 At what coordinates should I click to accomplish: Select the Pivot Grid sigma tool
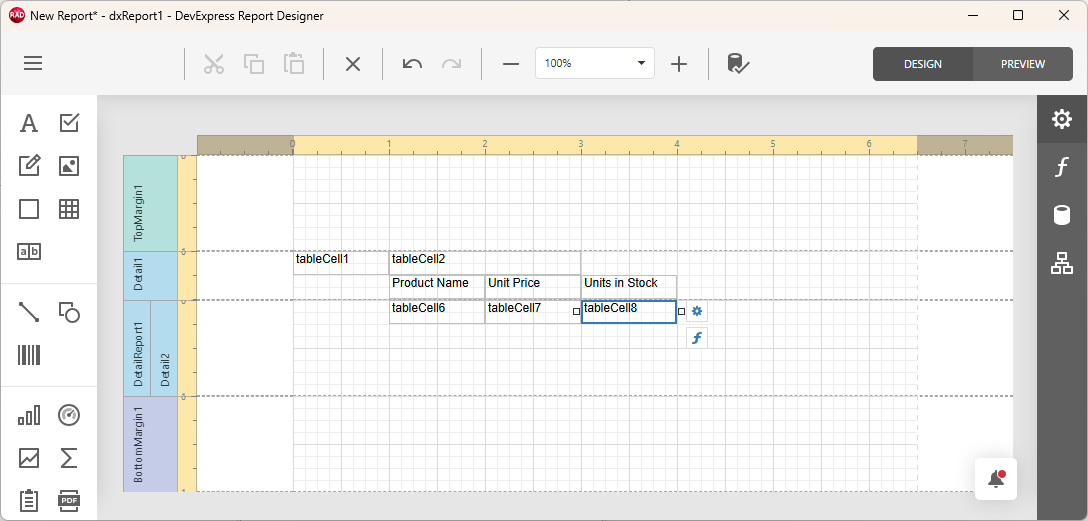coord(69,459)
